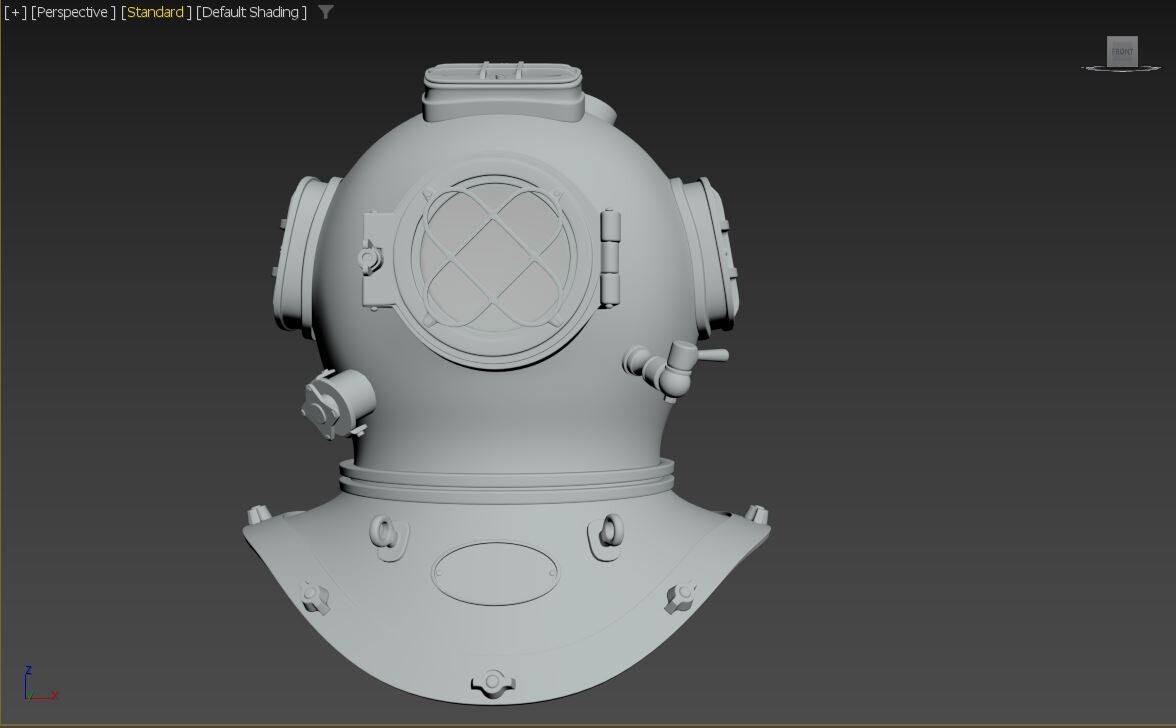Open the Standard per-view preference menu
Viewport: 1176px width, 728px height.
point(155,12)
